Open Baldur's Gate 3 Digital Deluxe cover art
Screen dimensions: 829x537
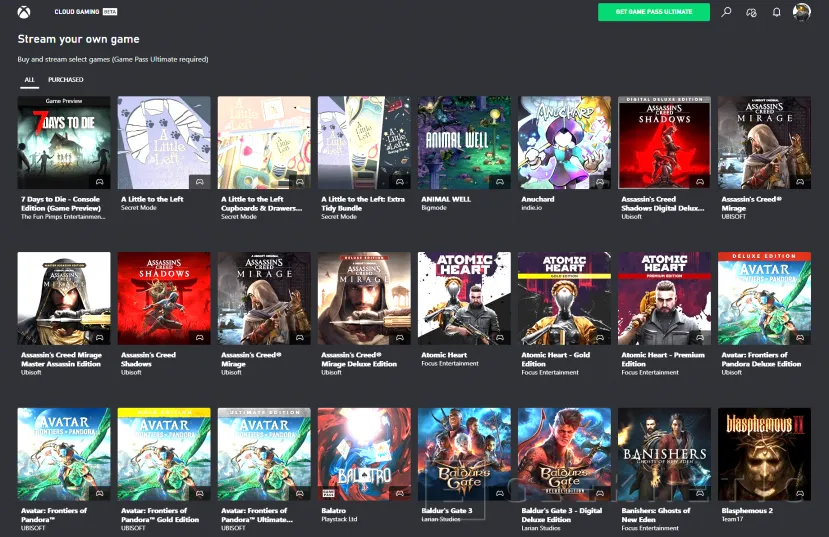[564, 454]
